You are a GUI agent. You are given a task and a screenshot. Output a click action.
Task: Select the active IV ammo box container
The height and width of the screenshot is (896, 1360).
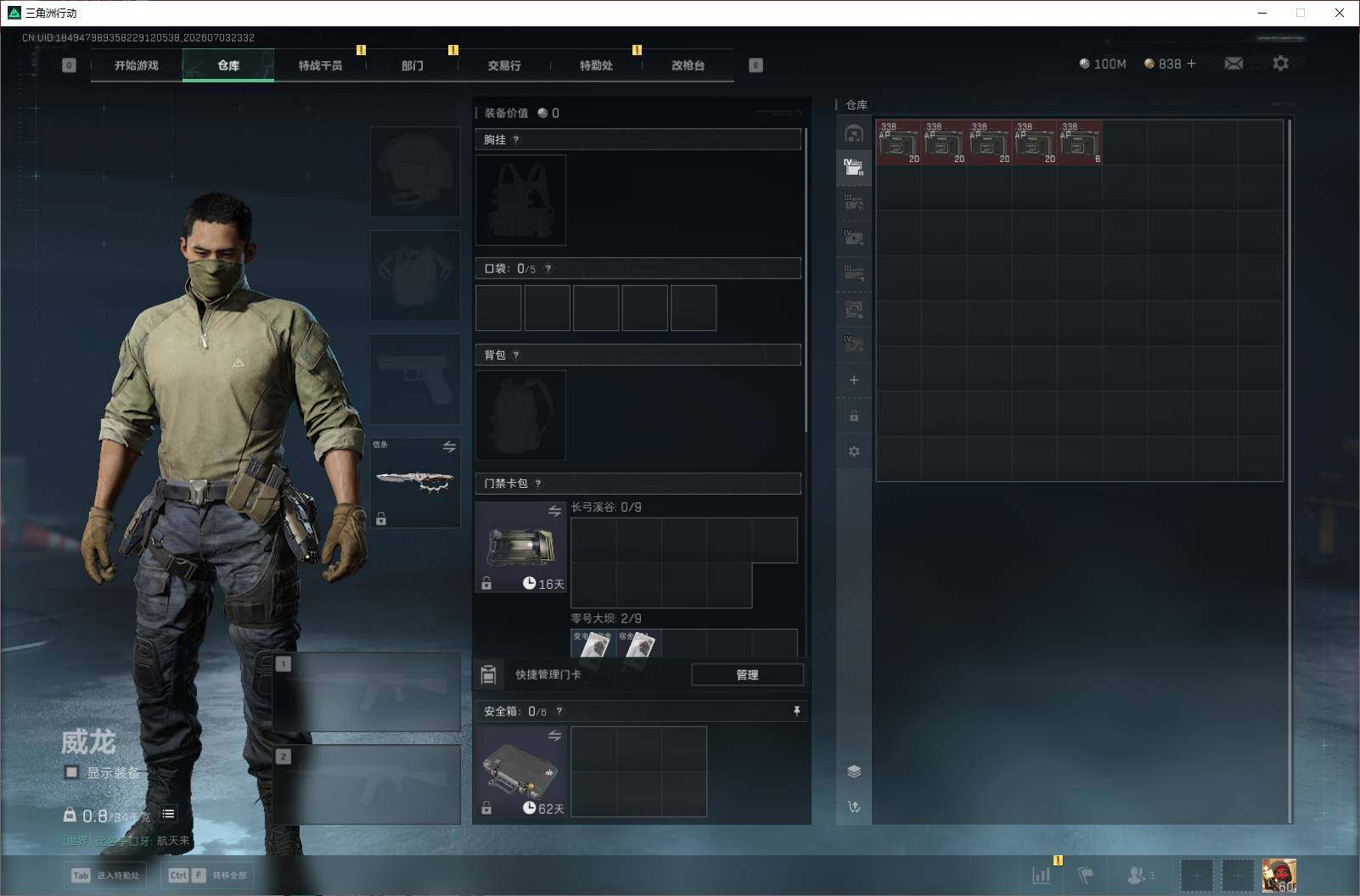pos(854,167)
